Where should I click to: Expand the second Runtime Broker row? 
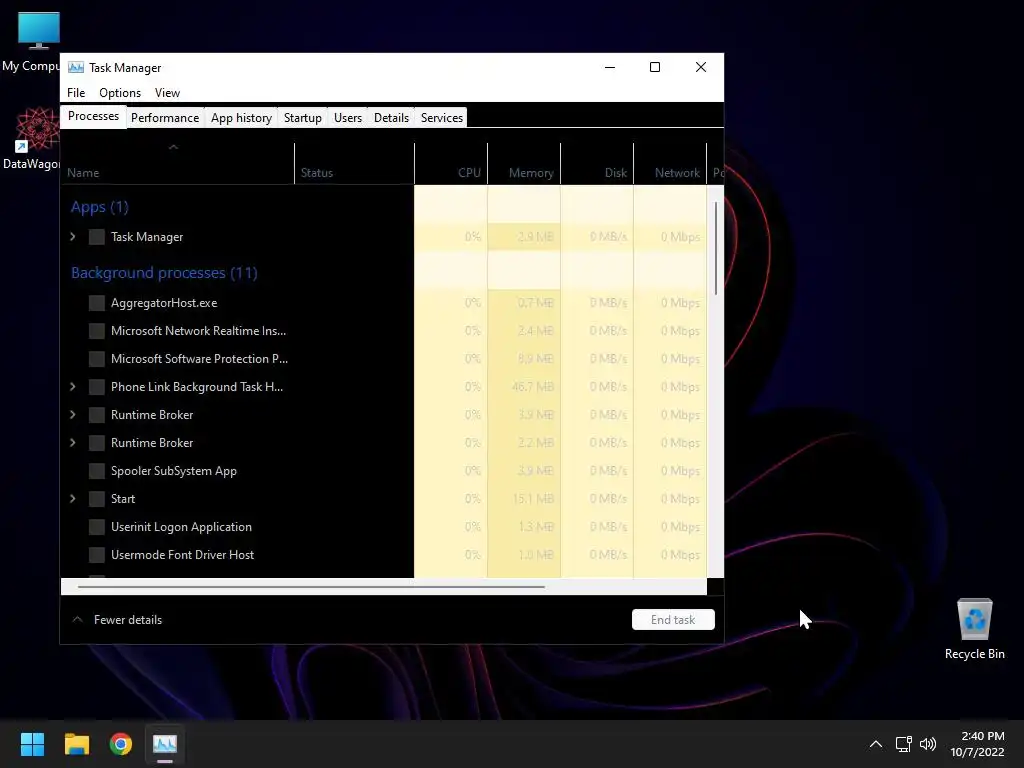tap(72, 443)
